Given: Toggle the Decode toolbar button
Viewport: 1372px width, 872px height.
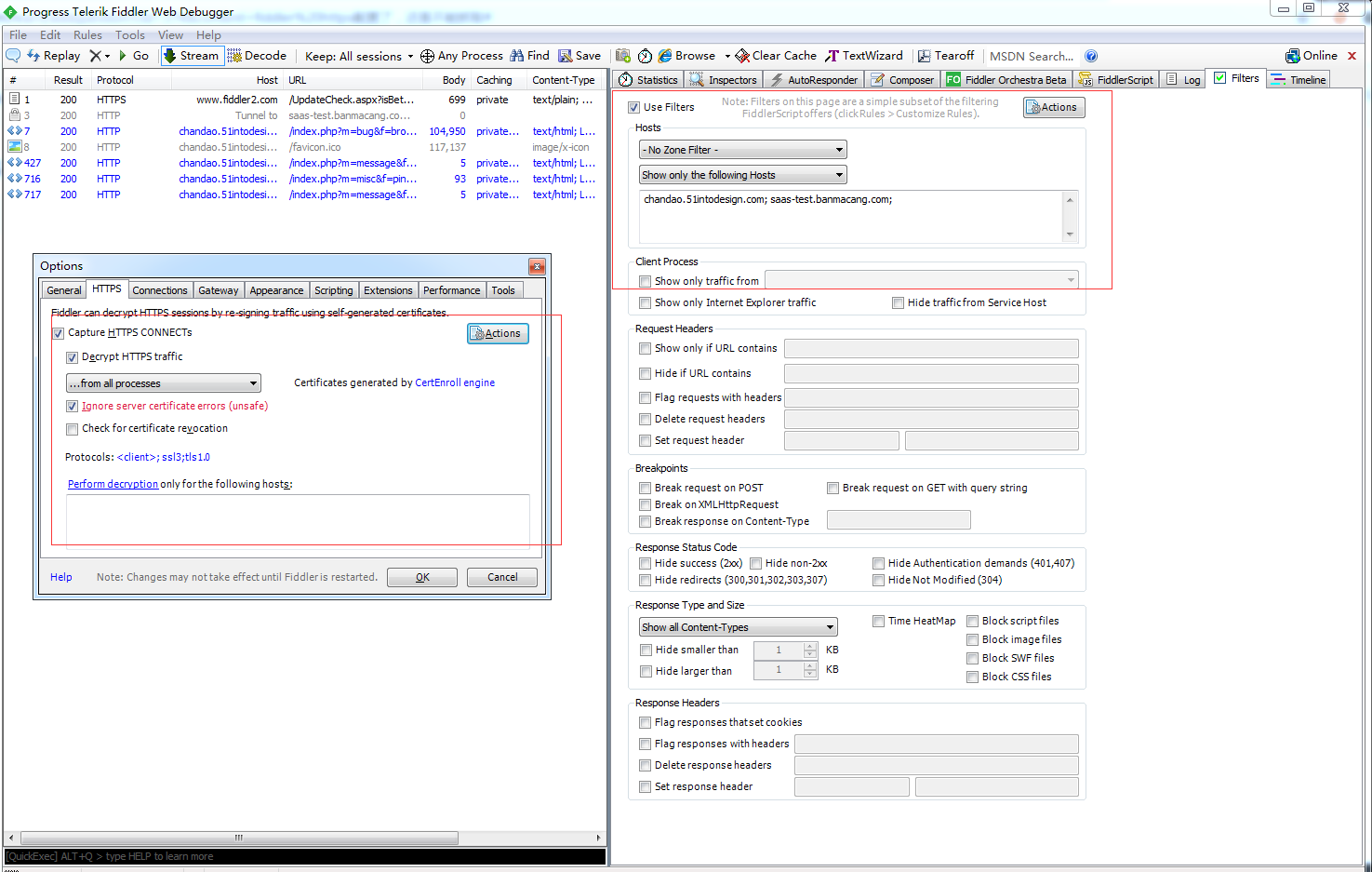Looking at the screenshot, I should tap(257, 56).
